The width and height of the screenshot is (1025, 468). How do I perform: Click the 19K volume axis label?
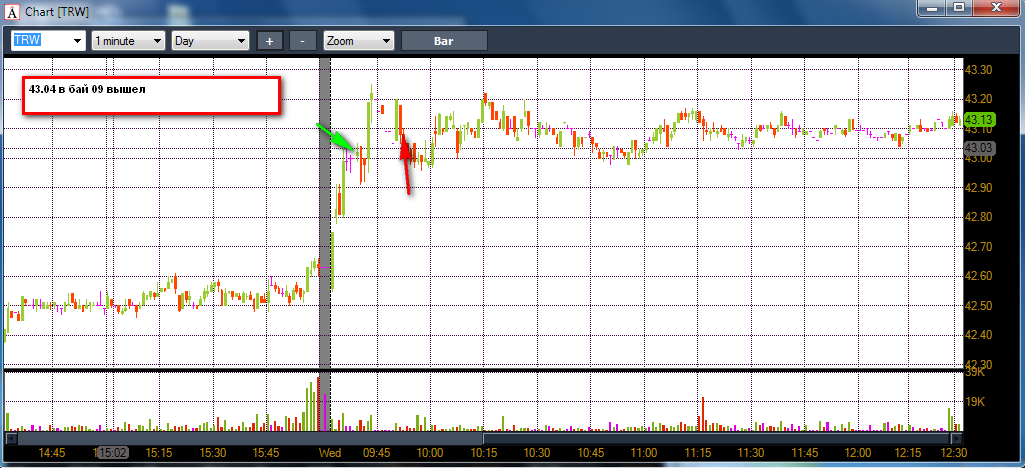(975, 401)
